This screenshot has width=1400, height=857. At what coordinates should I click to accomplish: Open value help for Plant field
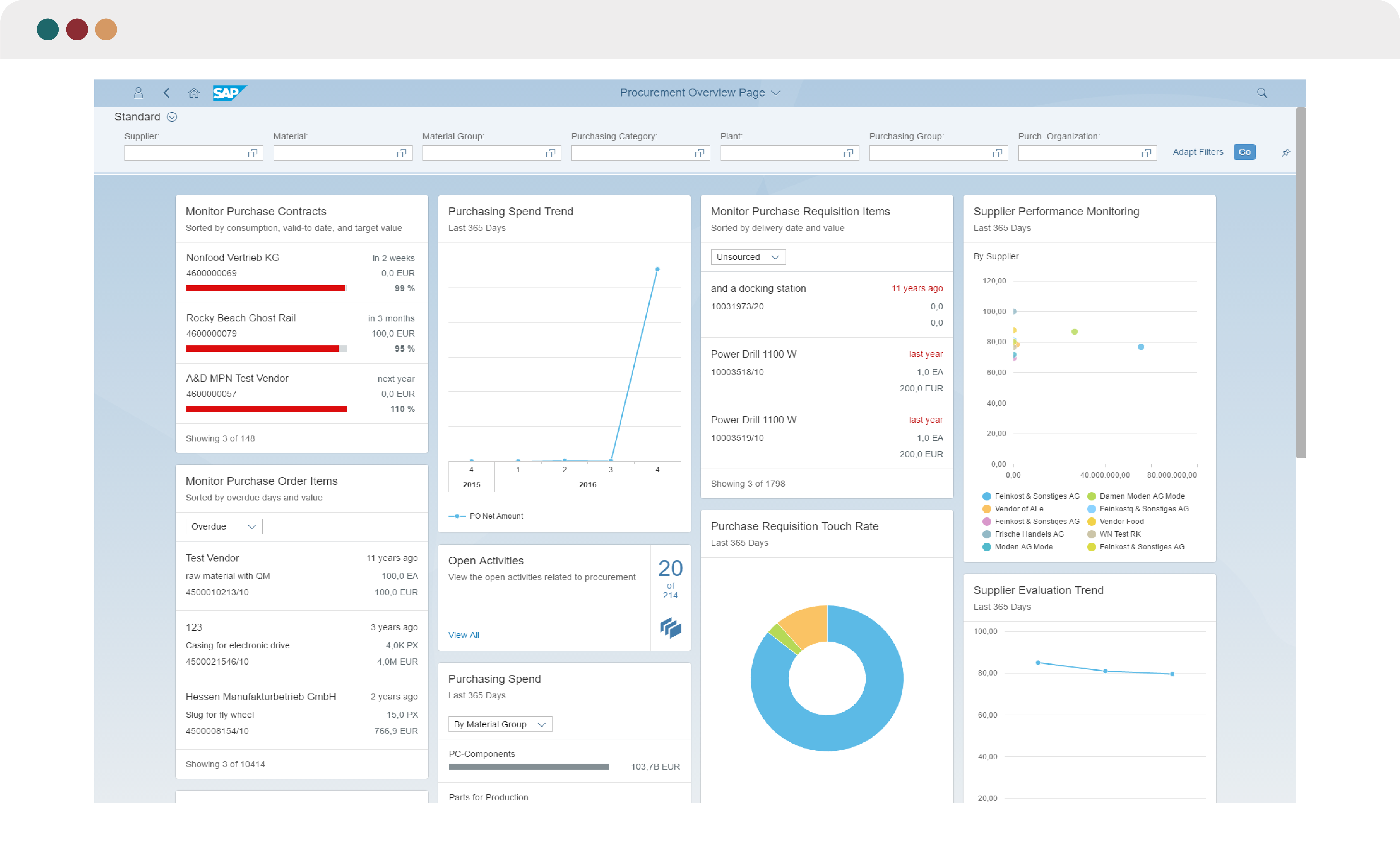(848, 153)
